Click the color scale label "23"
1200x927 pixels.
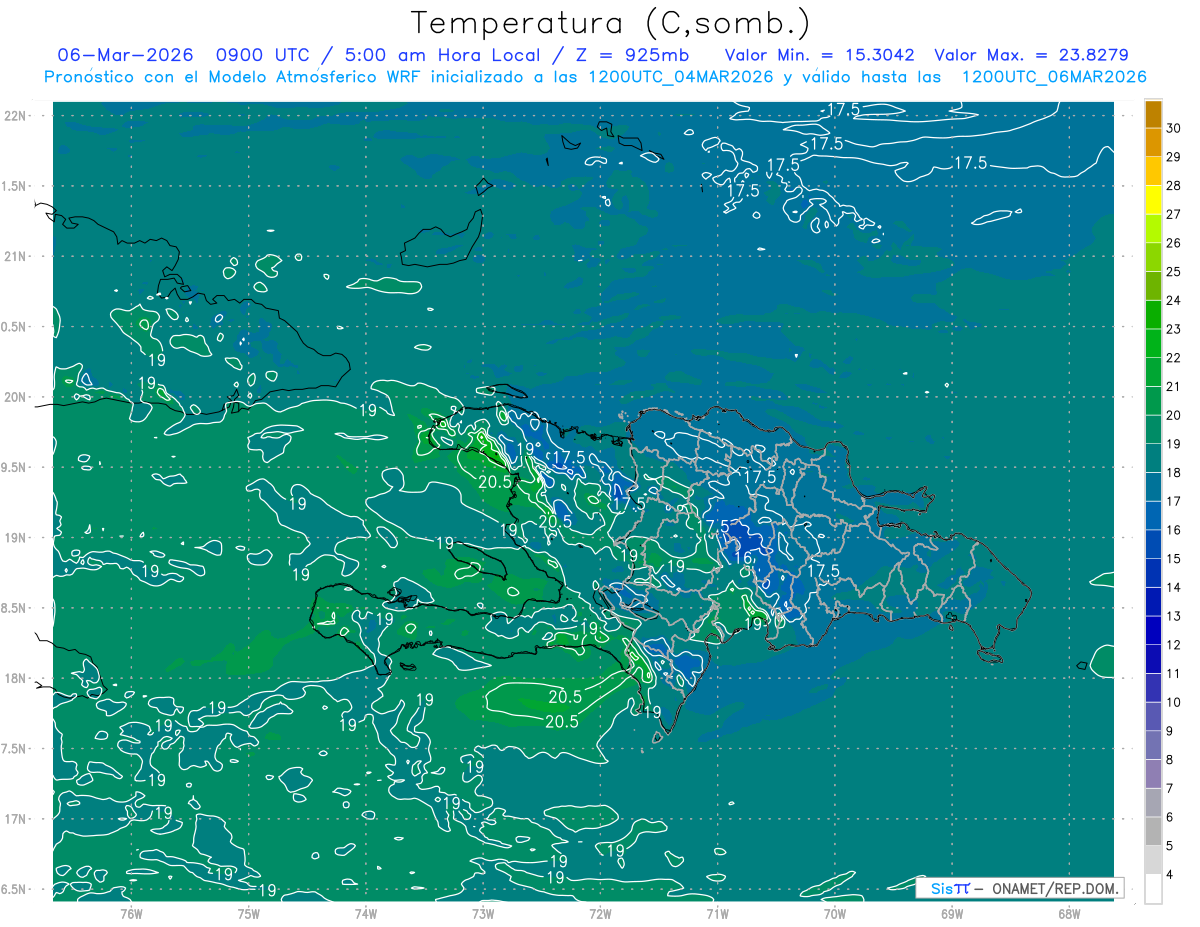click(x=1174, y=329)
